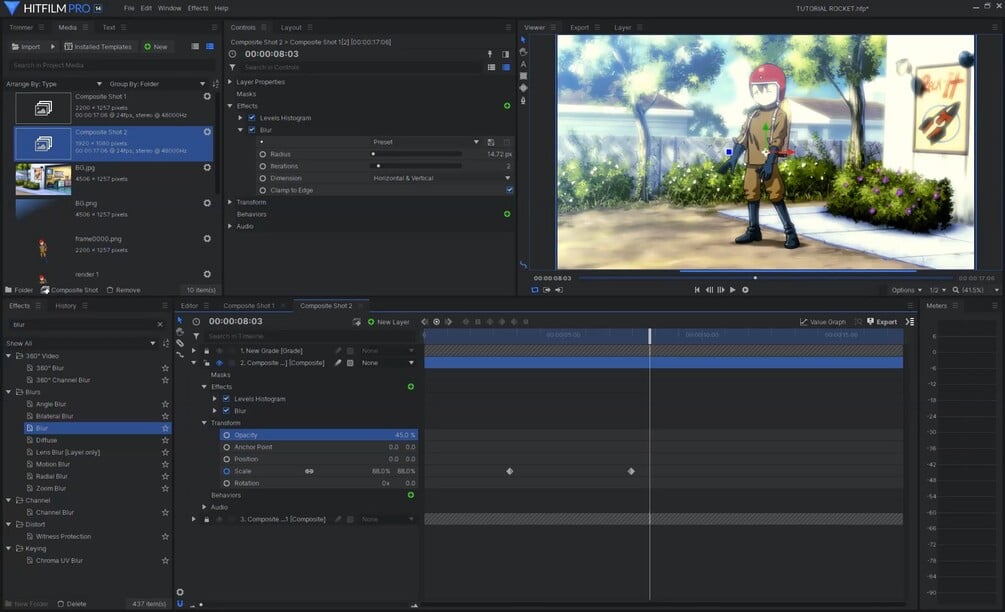The height and width of the screenshot is (612, 1005).
Task: Open the Blur Preset dropdown
Action: pos(426,142)
